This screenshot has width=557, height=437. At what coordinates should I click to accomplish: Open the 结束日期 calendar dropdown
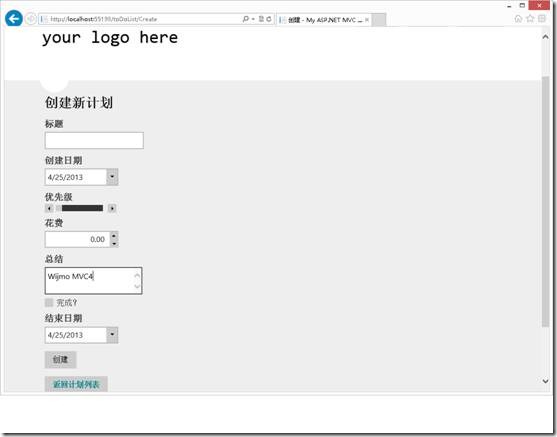click(112, 335)
